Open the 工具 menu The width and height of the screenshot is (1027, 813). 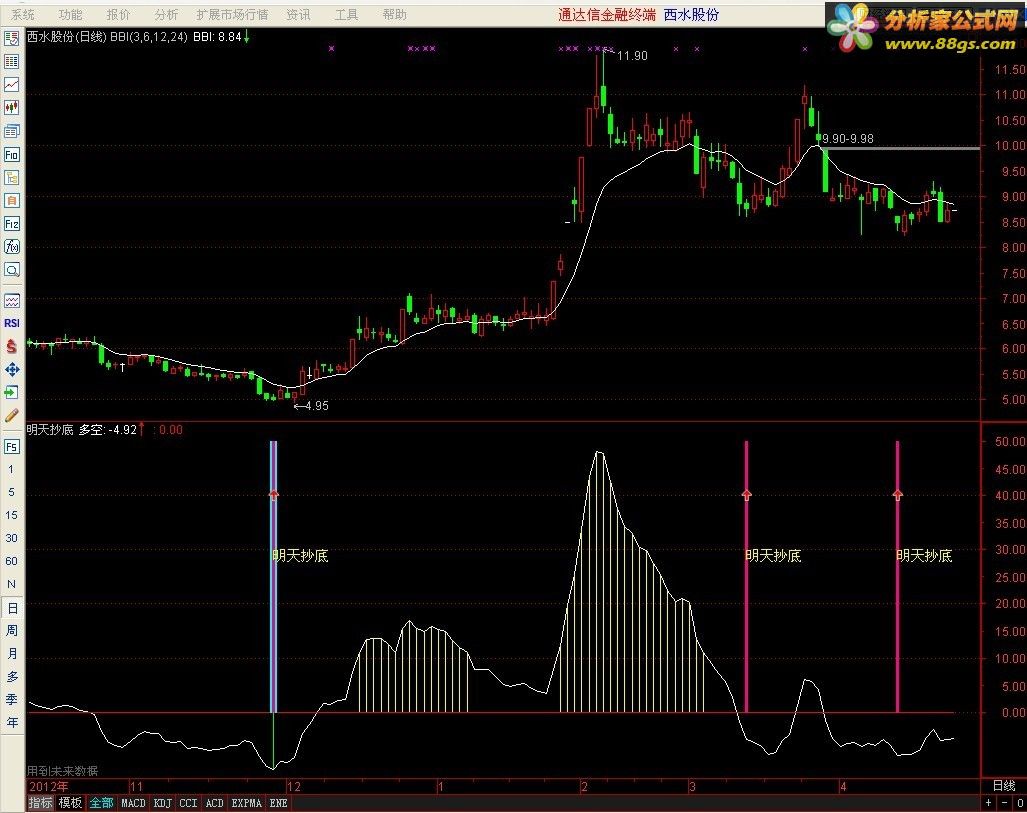coord(346,14)
